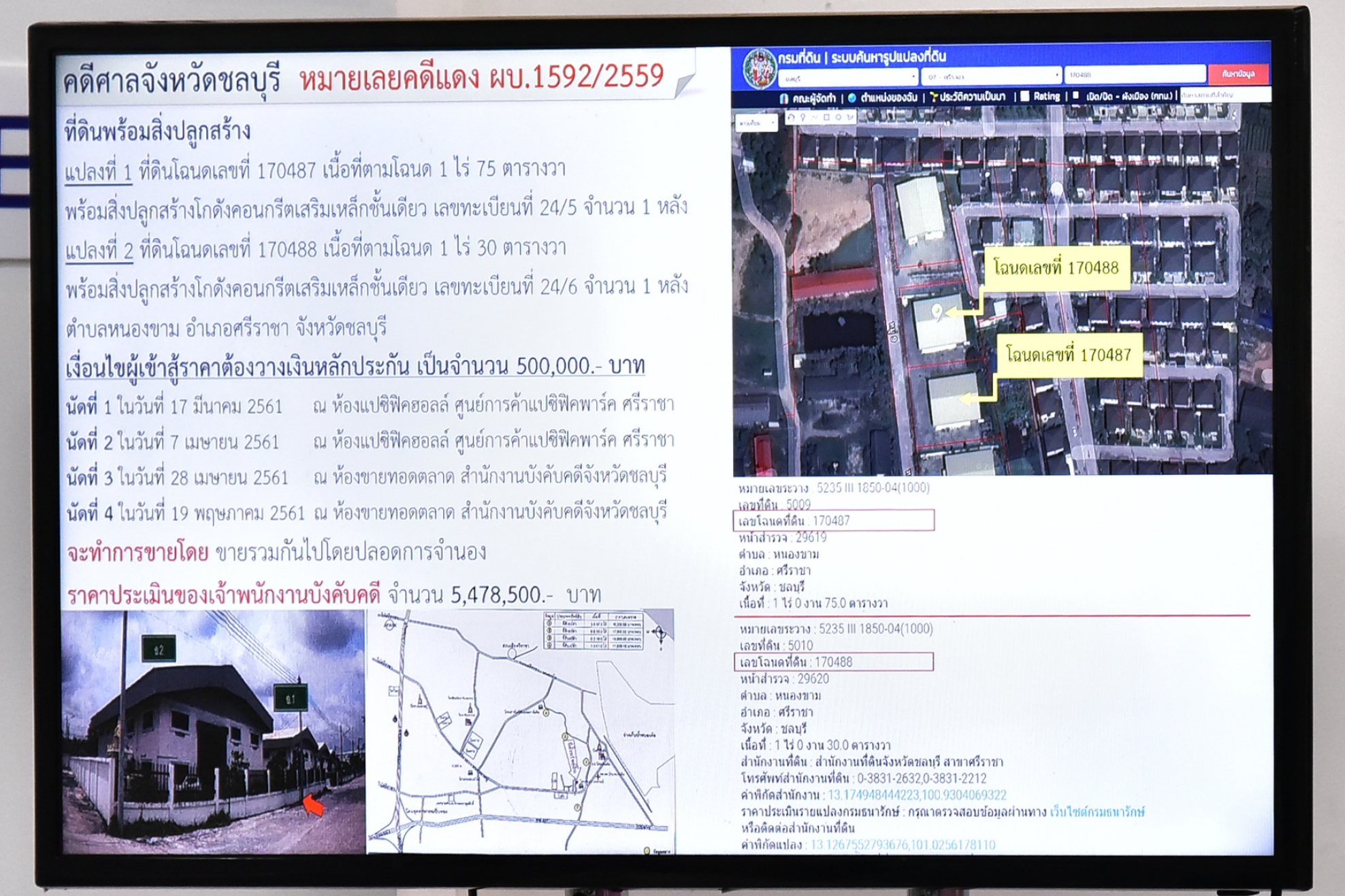
Task: Click the text เลขที่ดิน : 5009
Action: click(775, 504)
